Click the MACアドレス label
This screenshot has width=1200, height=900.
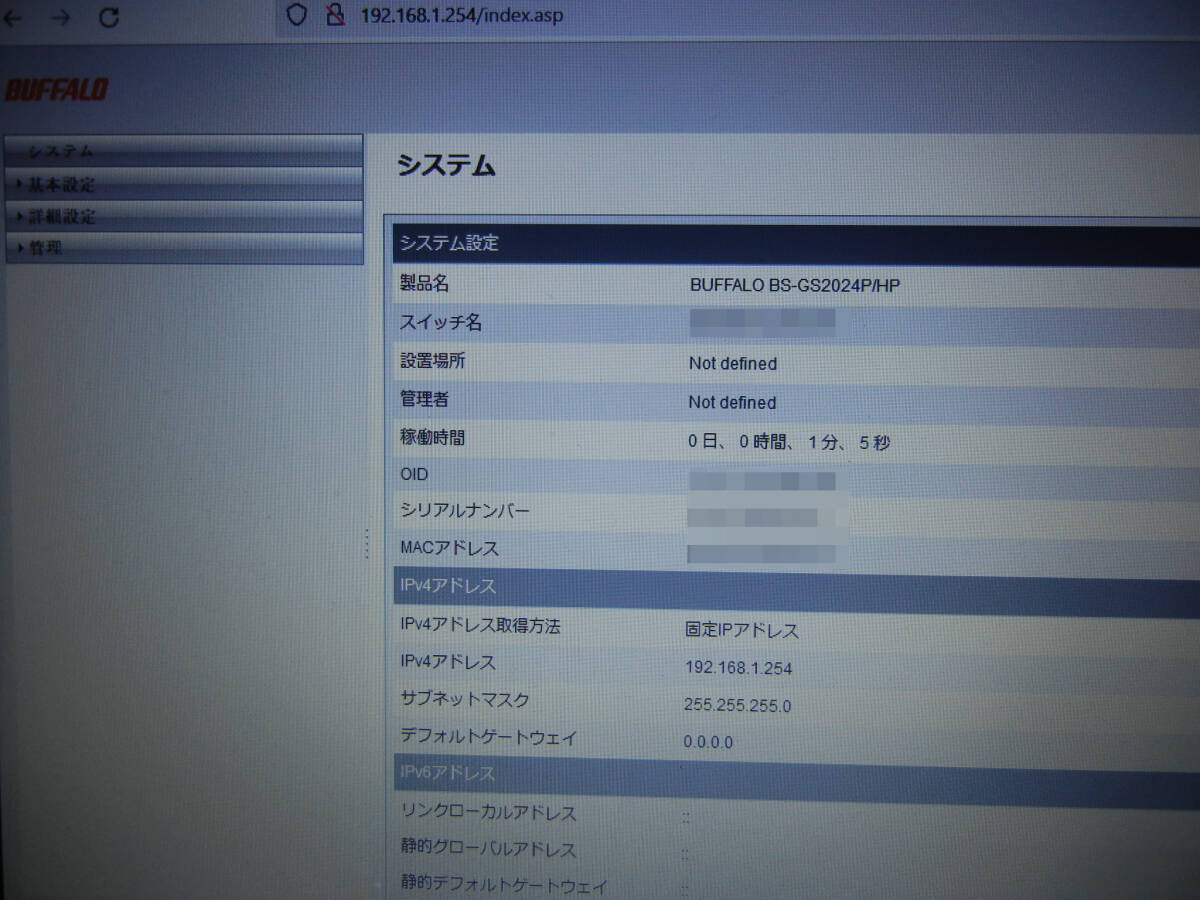[449, 548]
